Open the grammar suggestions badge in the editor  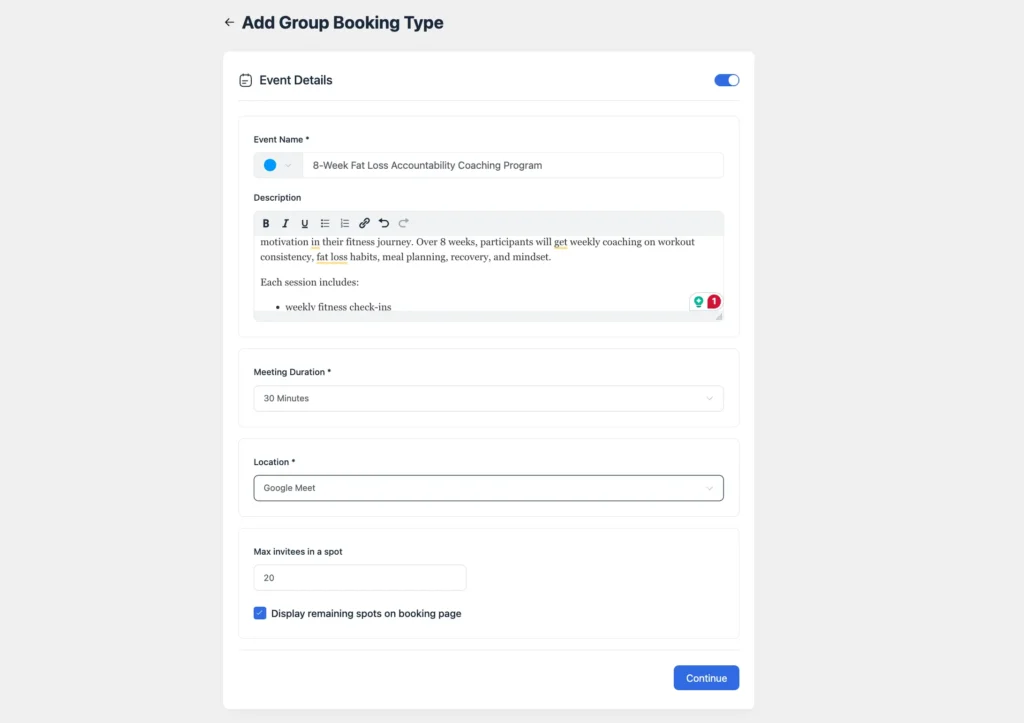coord(712,301)
